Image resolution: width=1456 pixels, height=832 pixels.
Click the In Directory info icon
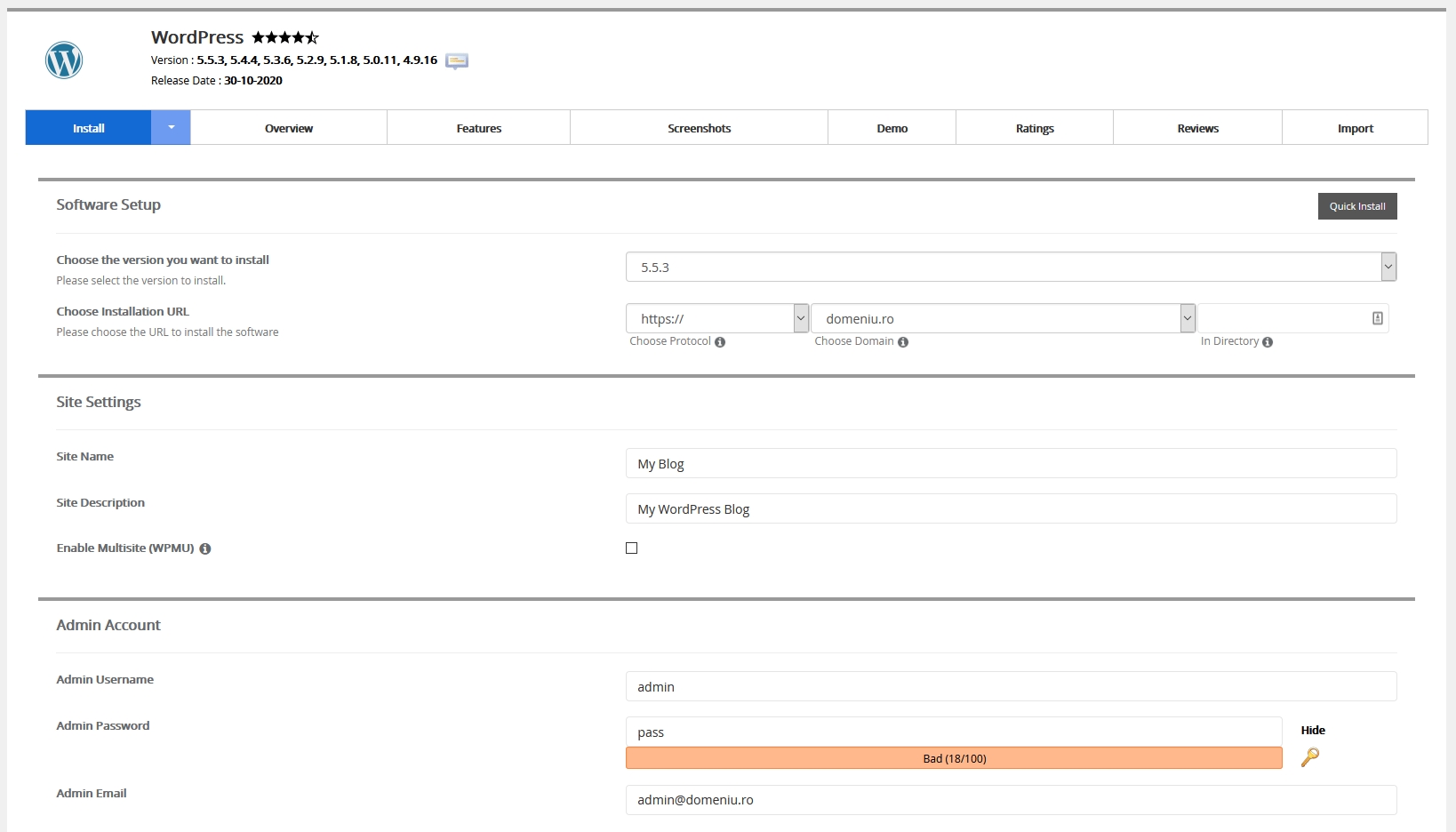coord(1268,342)
